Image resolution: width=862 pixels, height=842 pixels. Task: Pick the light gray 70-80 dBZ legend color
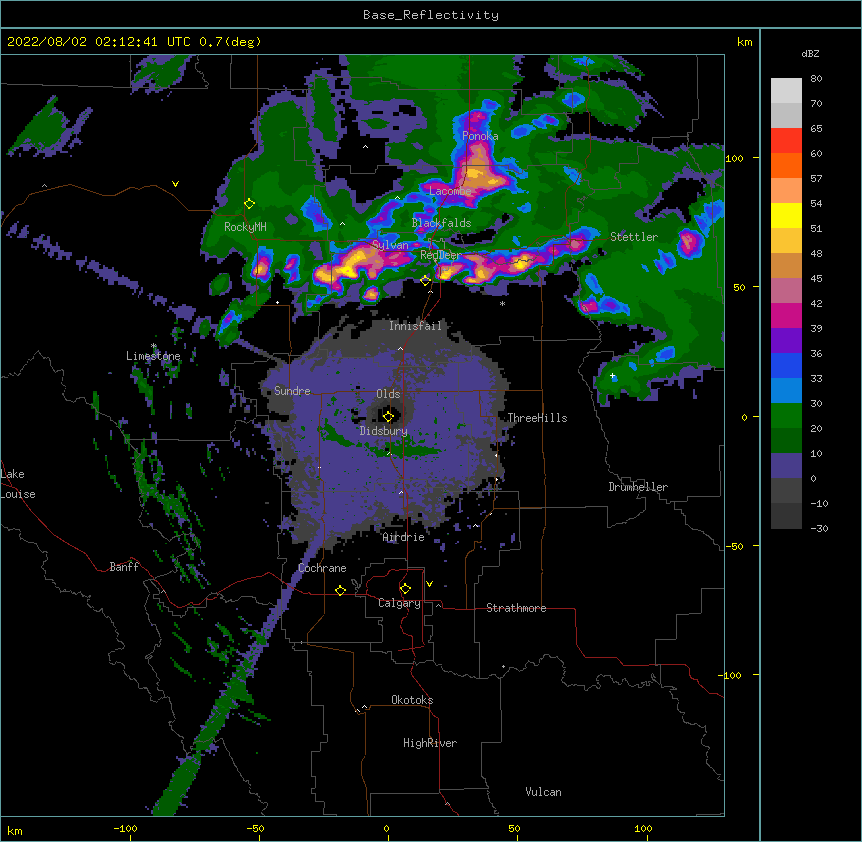pos(786,91)
